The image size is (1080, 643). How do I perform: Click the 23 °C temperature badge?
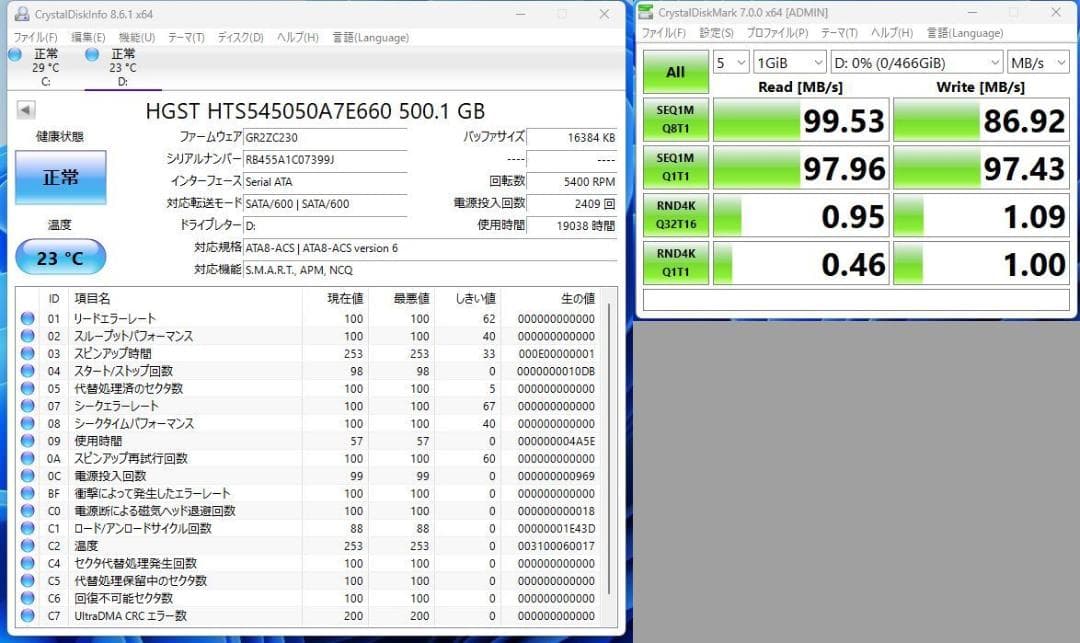pyautogui.click(x=60, y=257)
